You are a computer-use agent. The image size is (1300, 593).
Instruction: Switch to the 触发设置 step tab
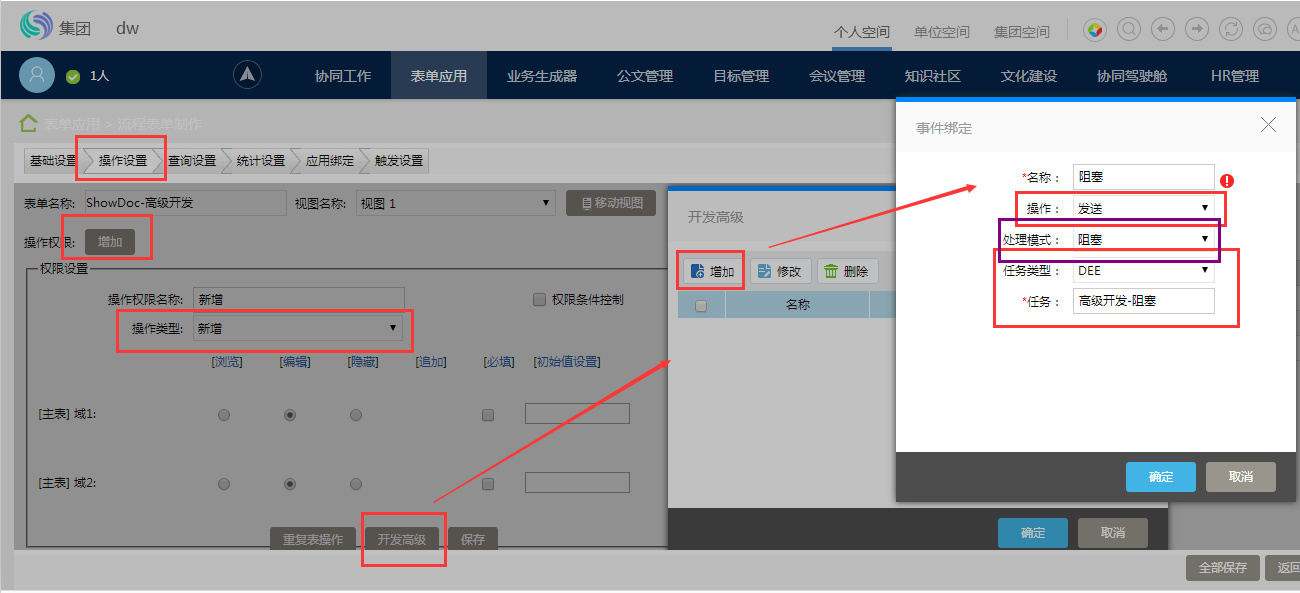(x=399, y=161)
